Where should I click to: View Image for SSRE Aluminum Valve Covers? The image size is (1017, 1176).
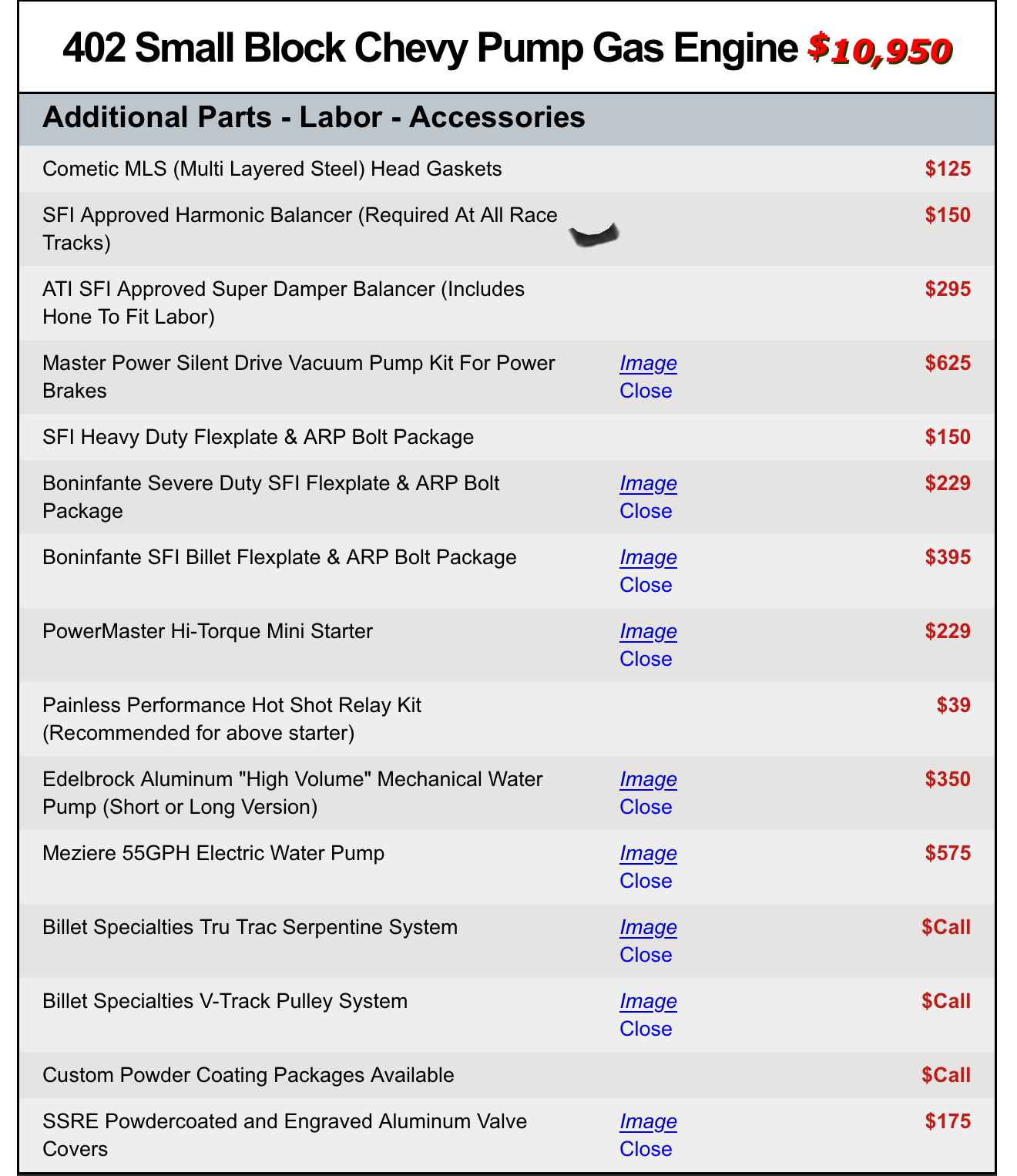(648, 1121)
